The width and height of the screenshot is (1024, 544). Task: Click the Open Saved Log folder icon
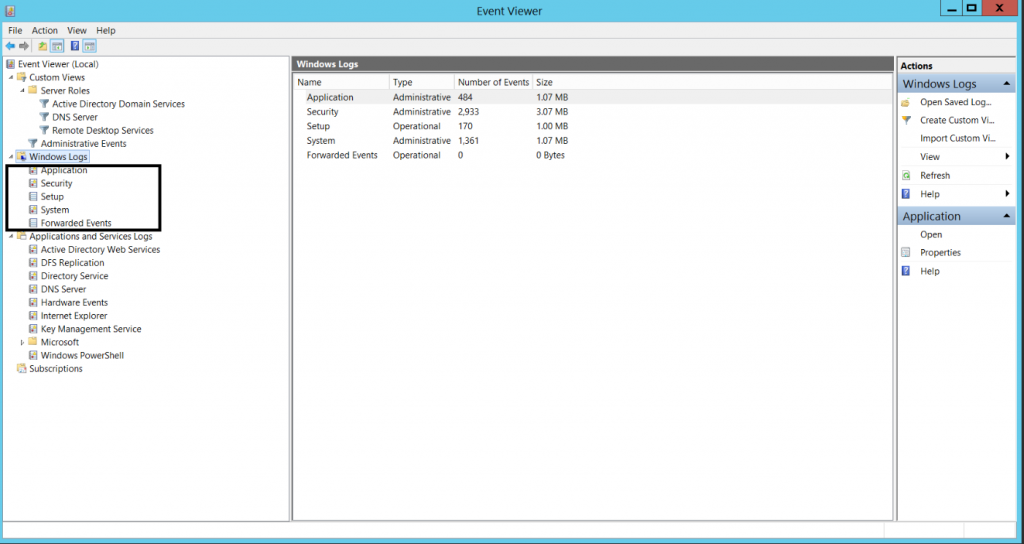[x=906, y=103]
